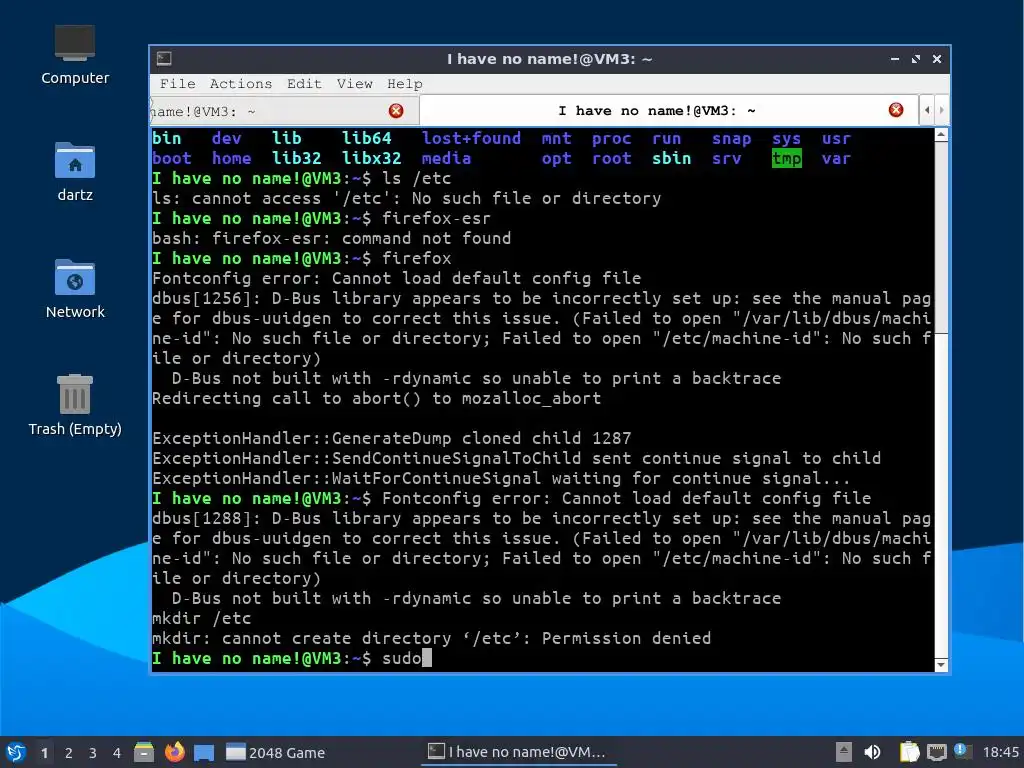Select the Network desktop icon

(74, 289)
